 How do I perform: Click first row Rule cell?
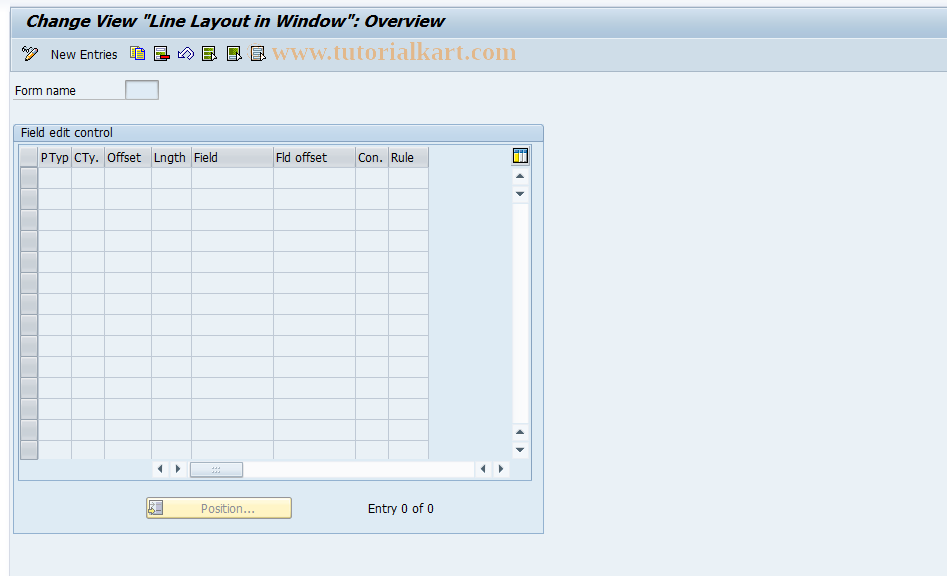click(x=408, y=178)
